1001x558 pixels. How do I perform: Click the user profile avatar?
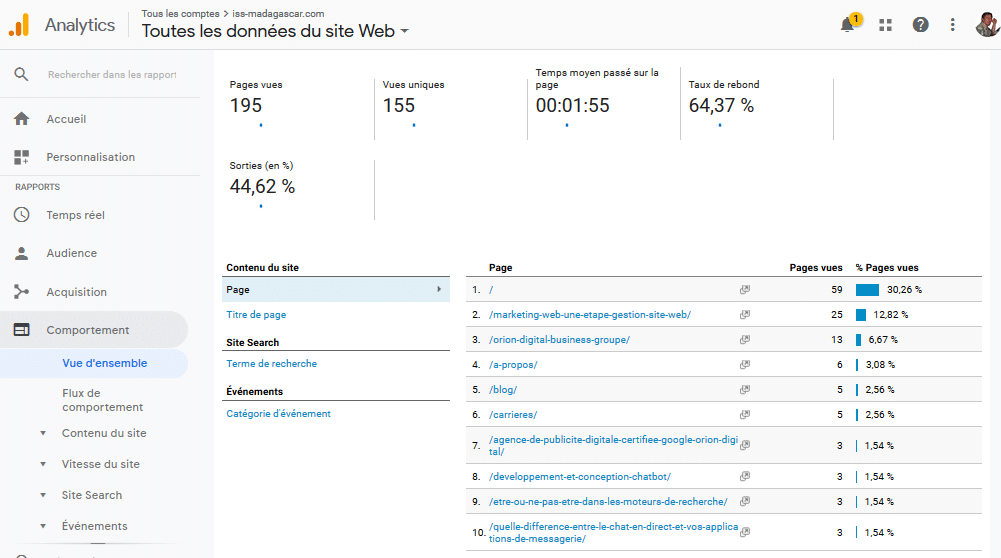[988, 25]
